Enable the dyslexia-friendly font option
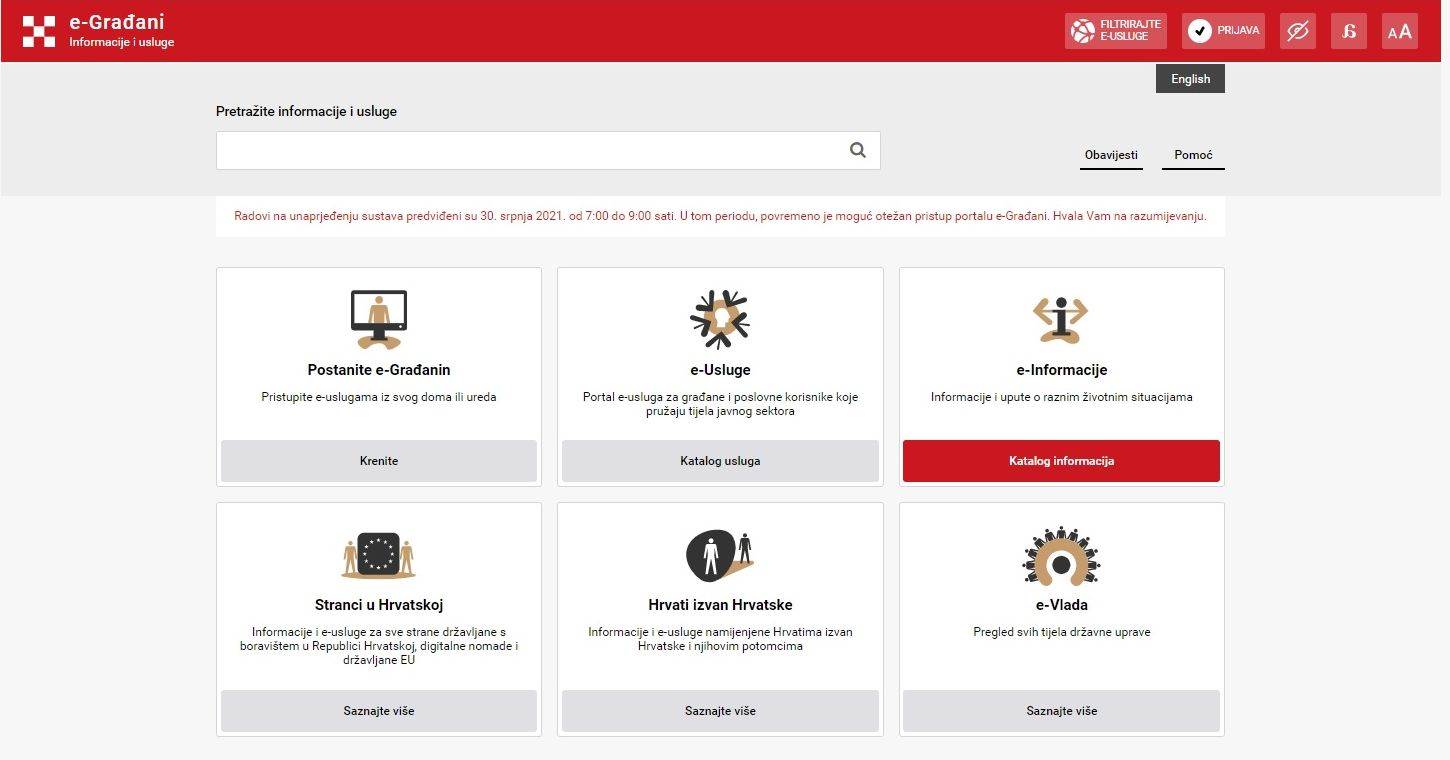The width and height of the screenshot is (1450, 760). (1348, 30)
